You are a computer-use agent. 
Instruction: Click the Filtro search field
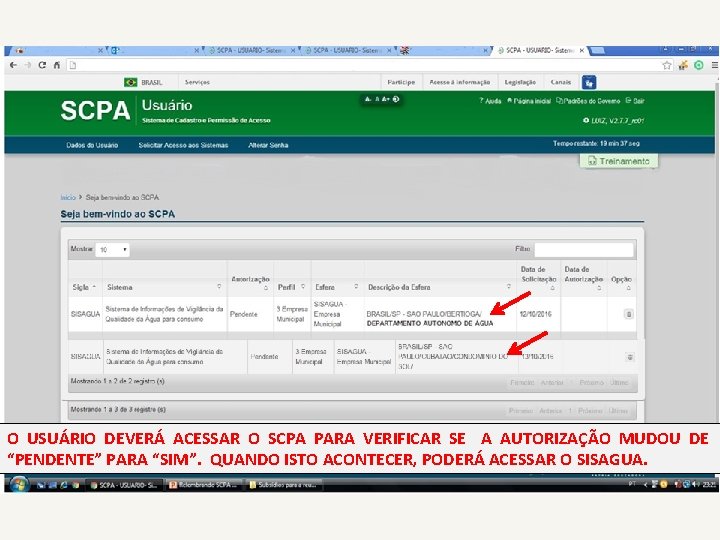click(584, 250)
